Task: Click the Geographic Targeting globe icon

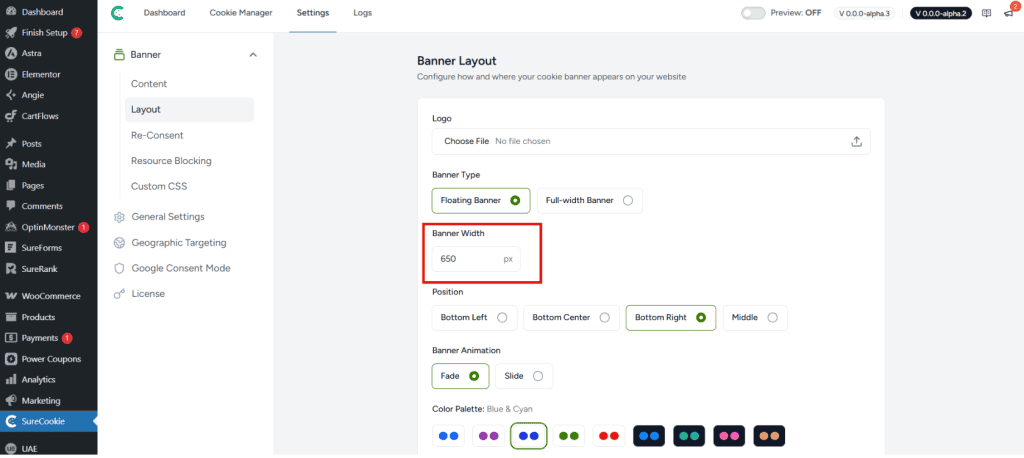Action: point(119,242)
